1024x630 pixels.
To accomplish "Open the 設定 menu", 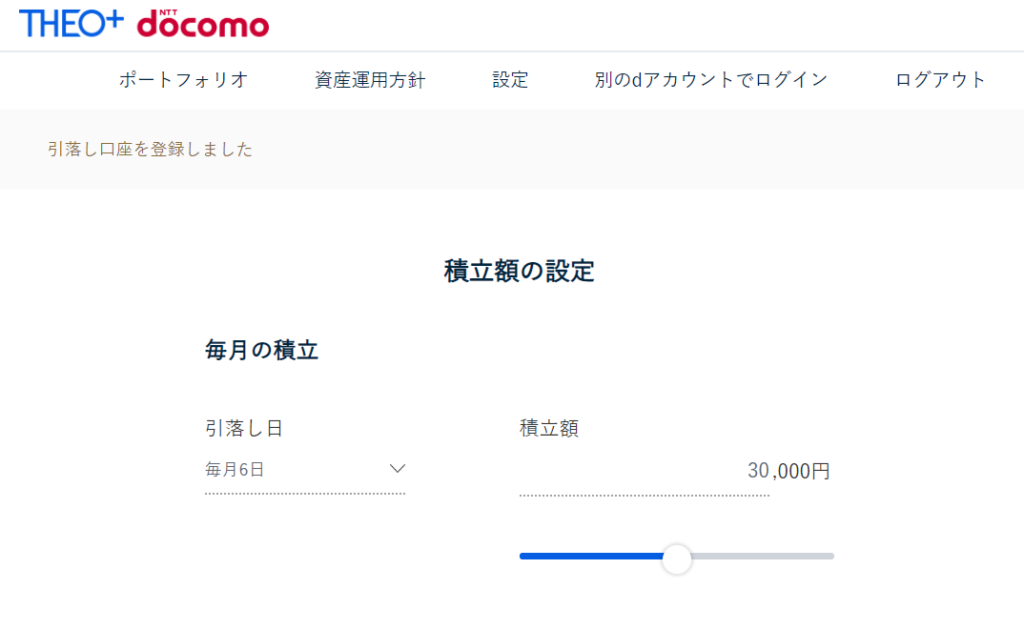I will [510, 80].
